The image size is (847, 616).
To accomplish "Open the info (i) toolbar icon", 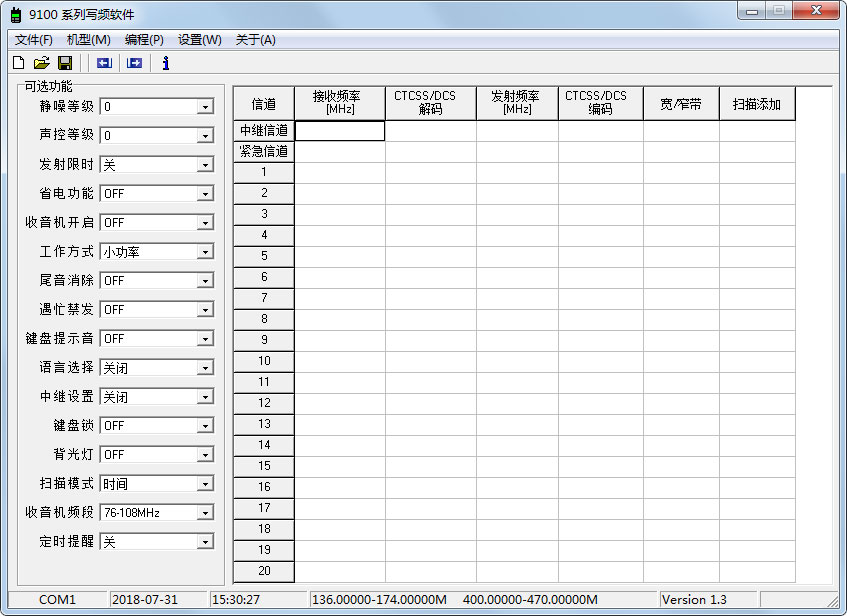I will tap(166, 63).
